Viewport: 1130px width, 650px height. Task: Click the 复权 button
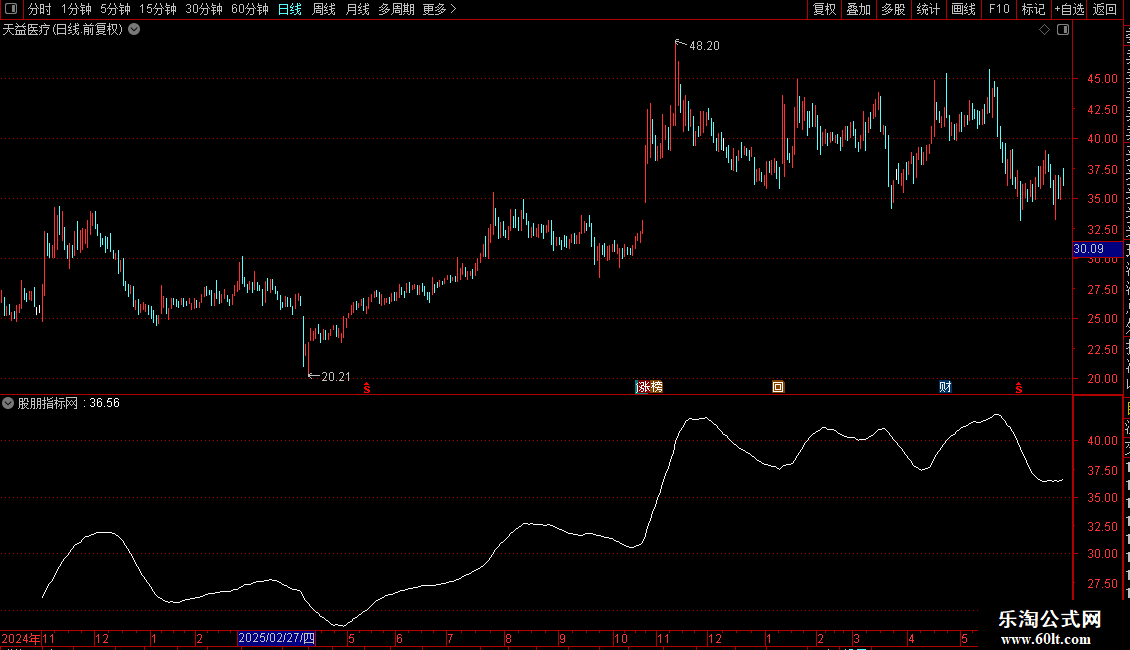pos(824,9)
